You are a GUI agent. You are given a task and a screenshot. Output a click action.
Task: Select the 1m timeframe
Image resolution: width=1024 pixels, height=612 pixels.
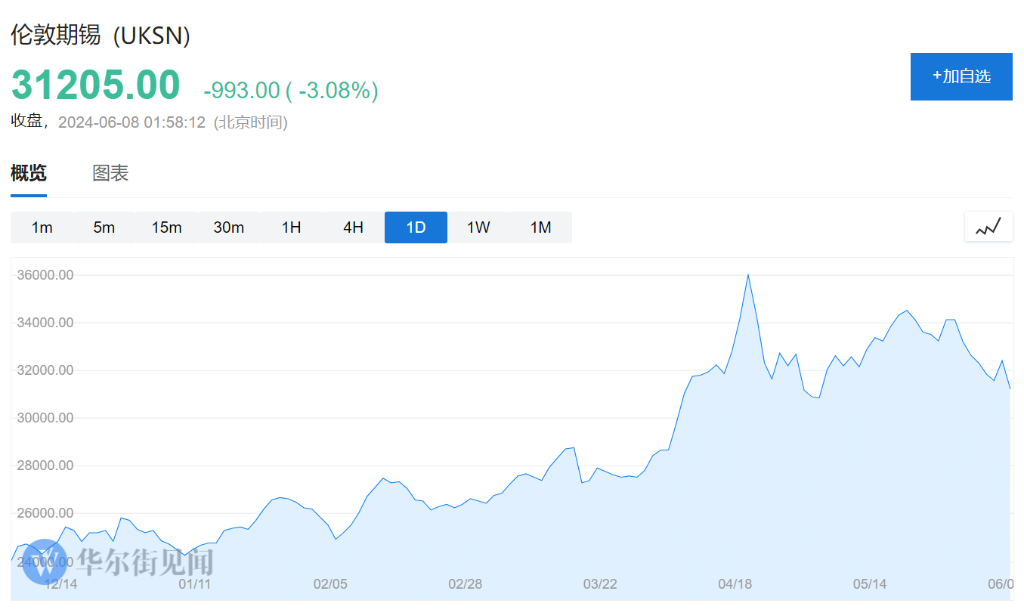coord(42,227)
